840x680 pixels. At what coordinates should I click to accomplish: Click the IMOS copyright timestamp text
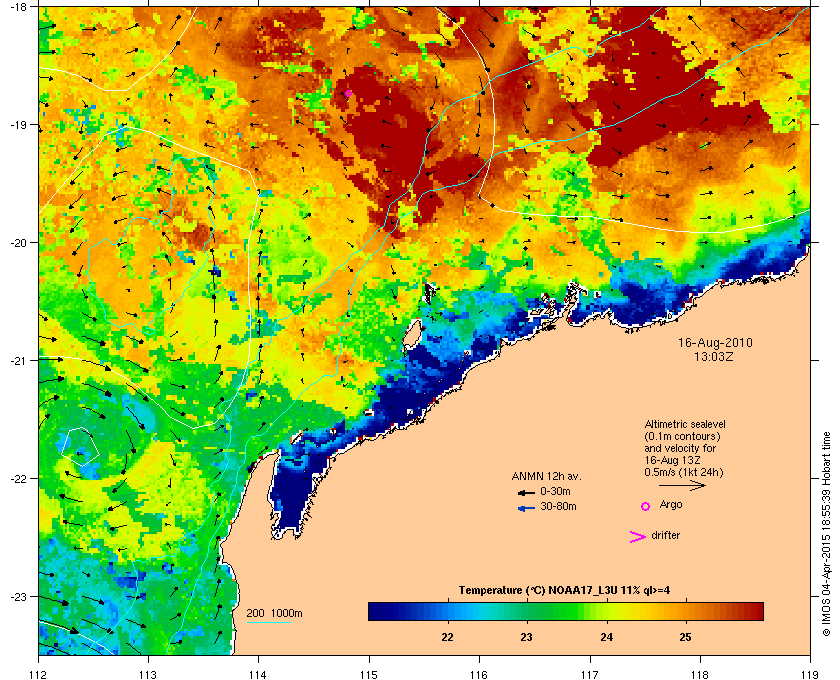826,535
